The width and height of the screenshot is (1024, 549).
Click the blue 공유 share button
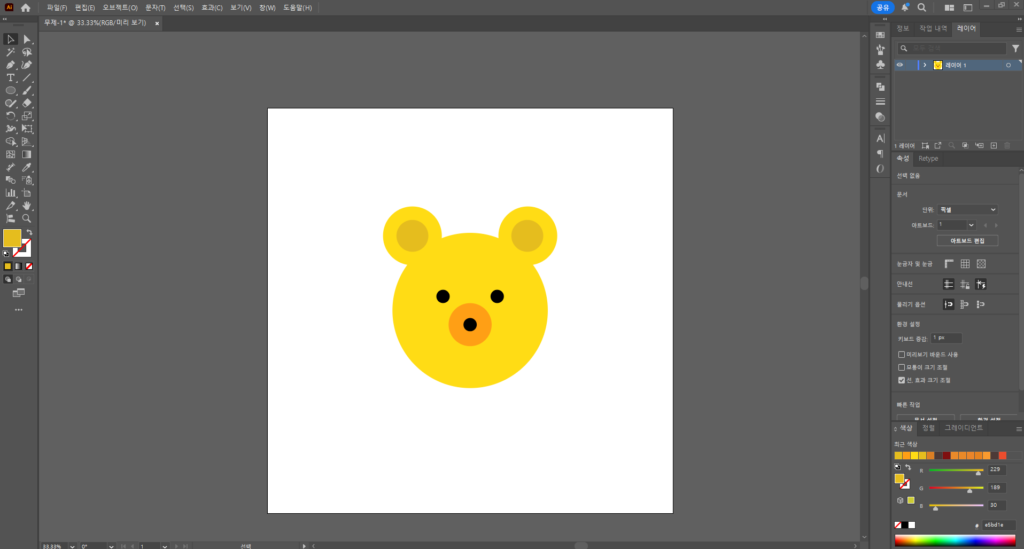coord(881,7)
